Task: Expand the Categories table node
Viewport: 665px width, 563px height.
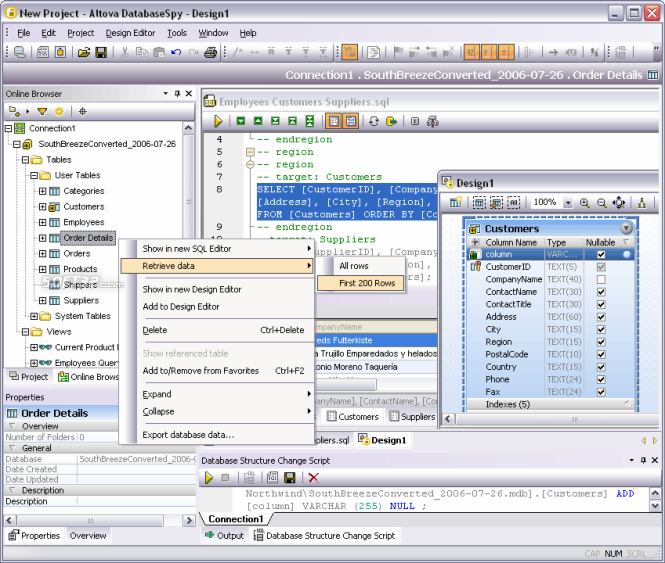Action: point(42,191)
